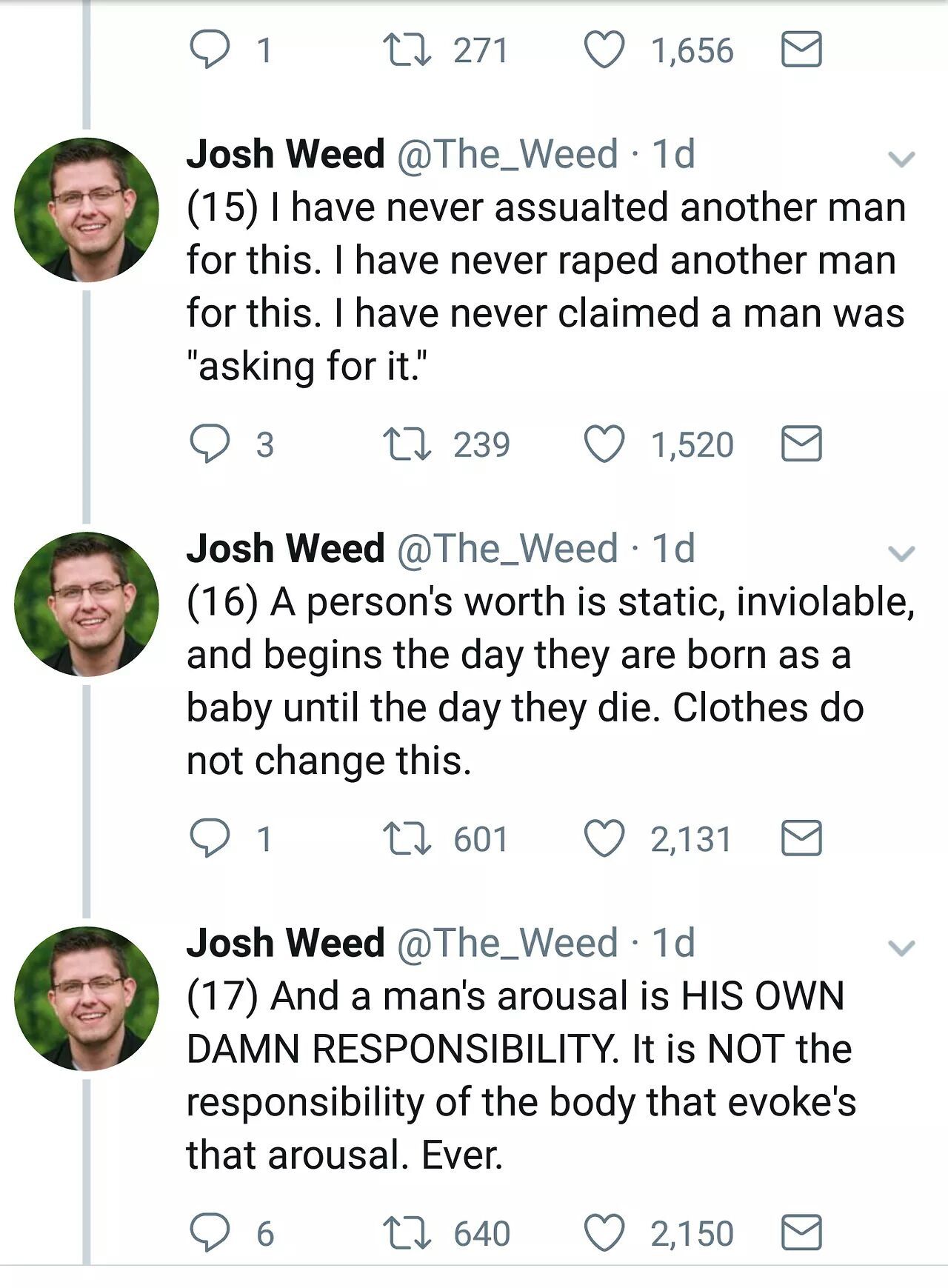Reply to tweet (16) about person's worth

coord(210,838)
